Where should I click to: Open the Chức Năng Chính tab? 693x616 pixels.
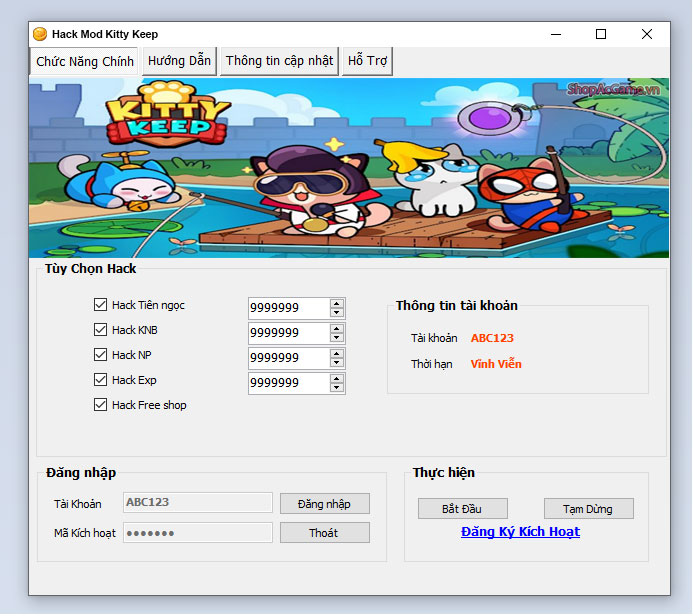(x=85, y=61)
